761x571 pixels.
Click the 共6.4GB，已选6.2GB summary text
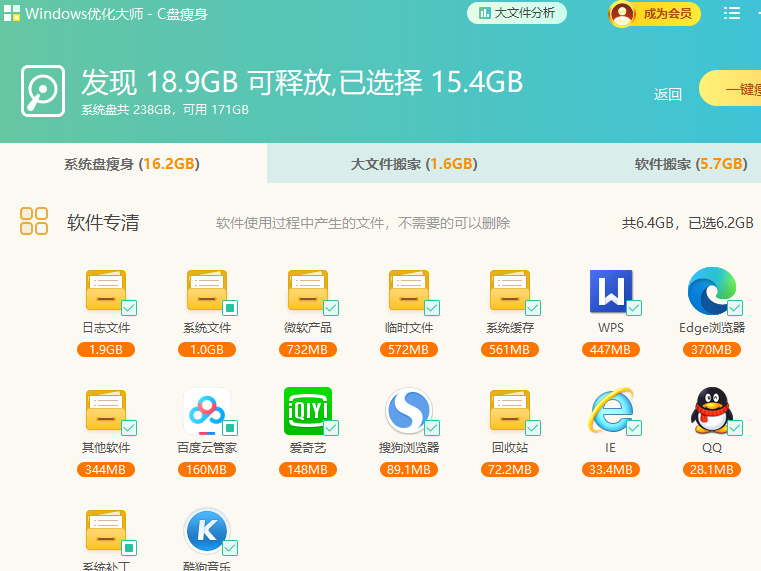(687, 223)
